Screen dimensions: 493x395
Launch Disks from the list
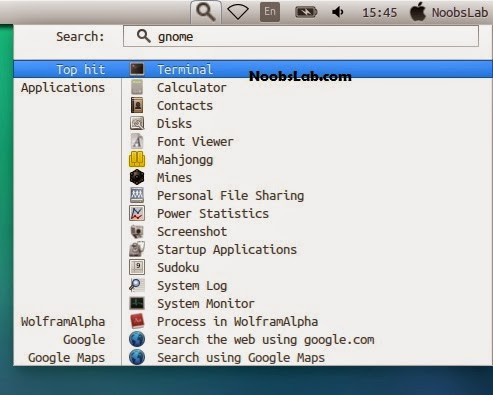[174, 124]
